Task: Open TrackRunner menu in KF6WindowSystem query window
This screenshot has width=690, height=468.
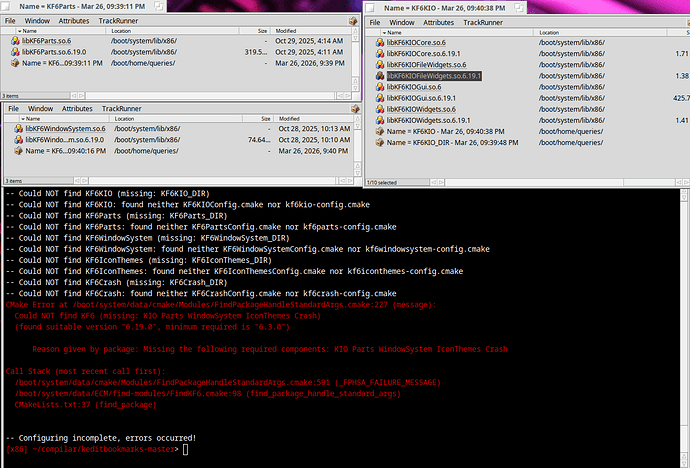Action: pos(121,109)
